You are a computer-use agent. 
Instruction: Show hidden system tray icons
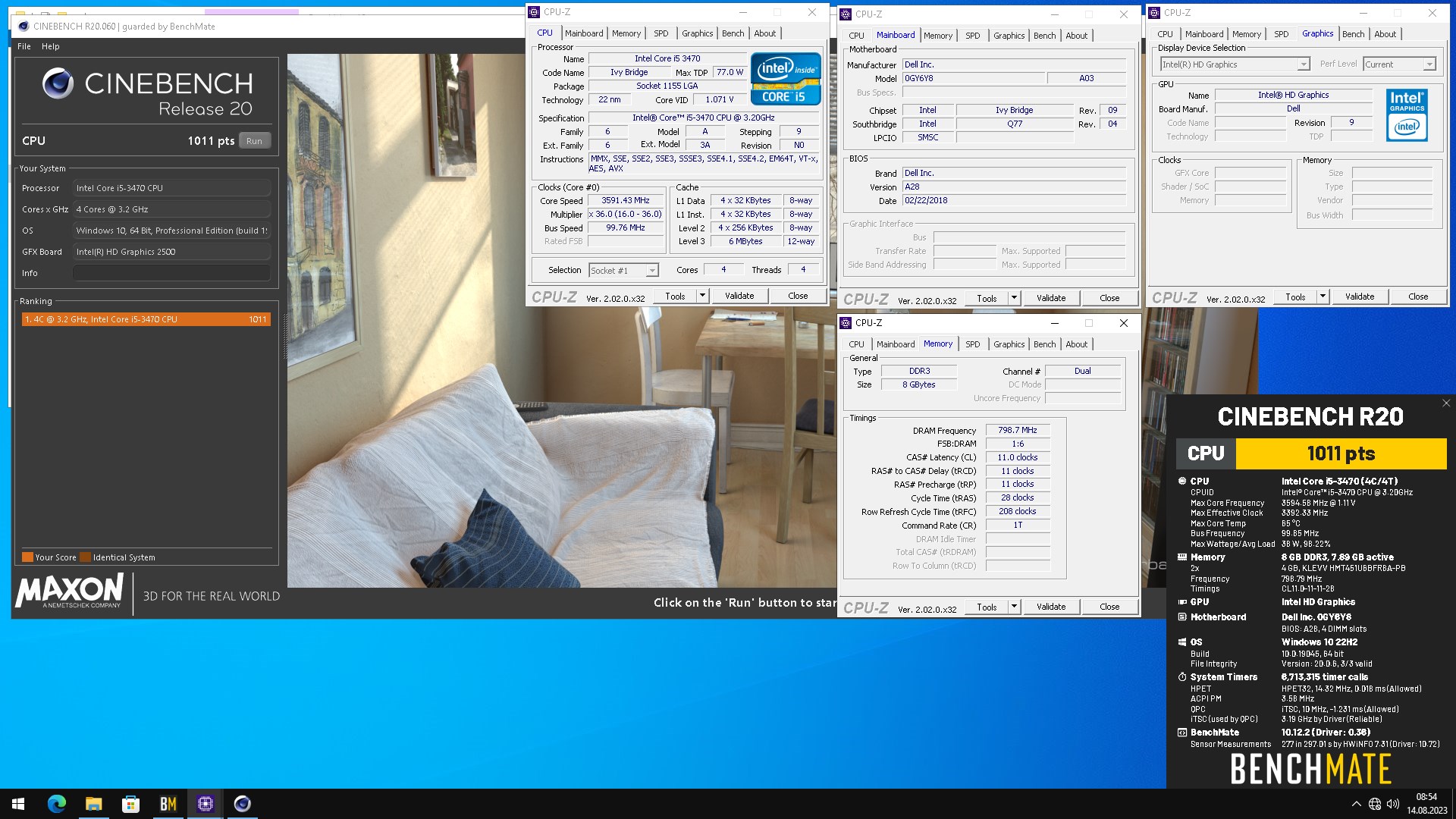(x=1356, y=804)
